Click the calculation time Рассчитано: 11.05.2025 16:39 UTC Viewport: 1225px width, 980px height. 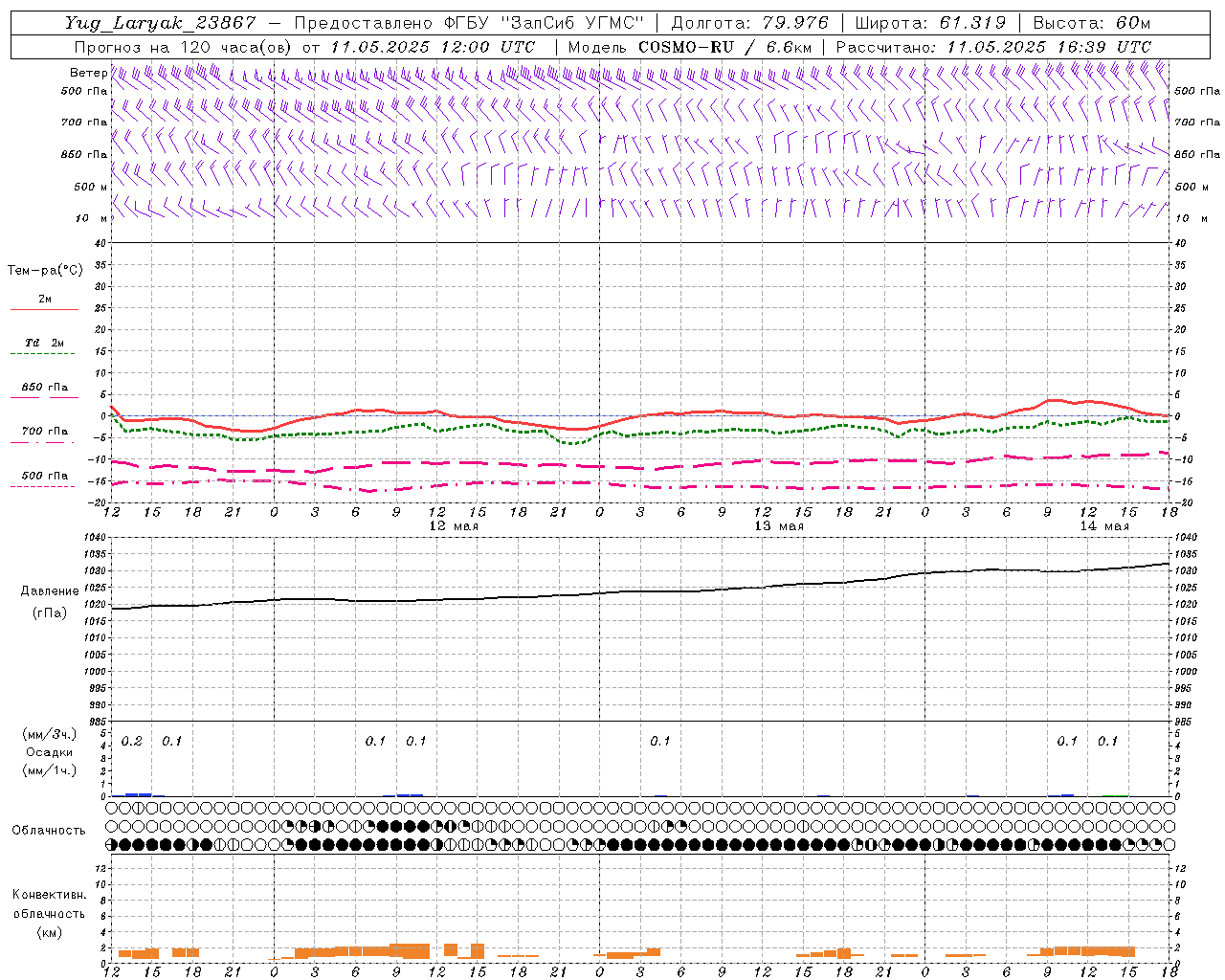(993, 47)
